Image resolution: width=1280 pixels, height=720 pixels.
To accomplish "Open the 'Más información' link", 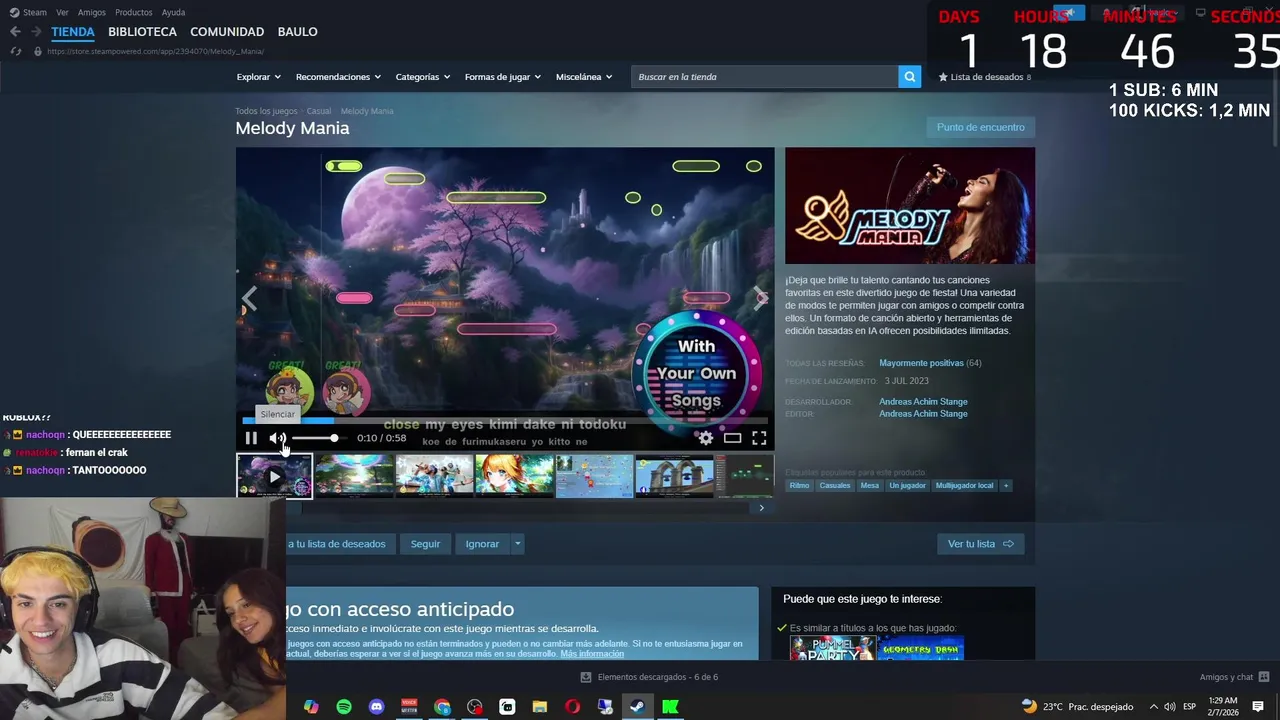I will 592,654.
